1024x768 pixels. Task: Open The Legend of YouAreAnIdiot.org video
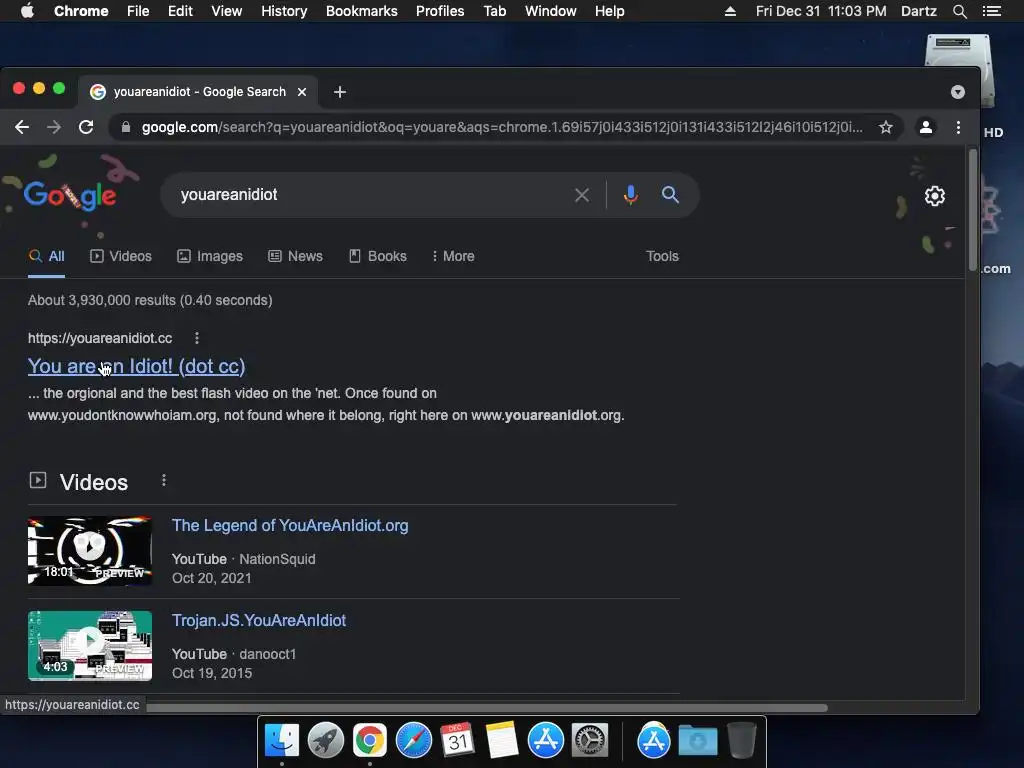(290, 526)
